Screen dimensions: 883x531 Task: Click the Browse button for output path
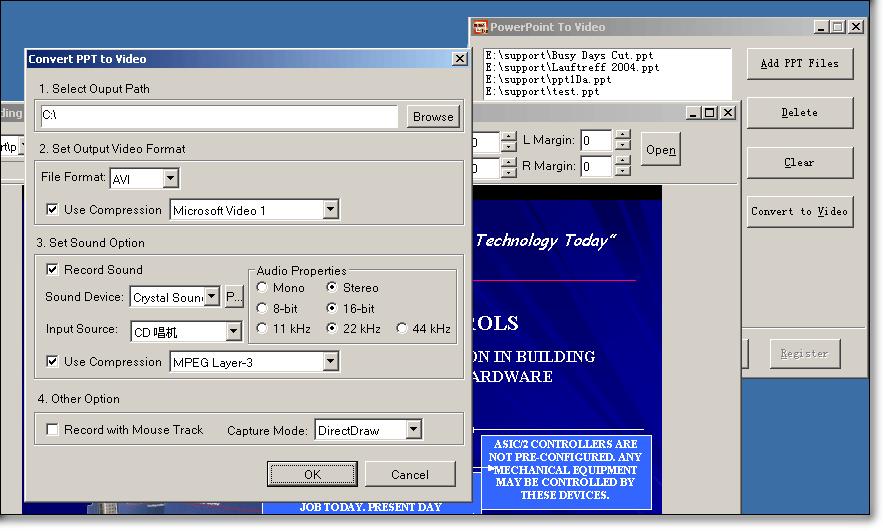pos(433,117)
